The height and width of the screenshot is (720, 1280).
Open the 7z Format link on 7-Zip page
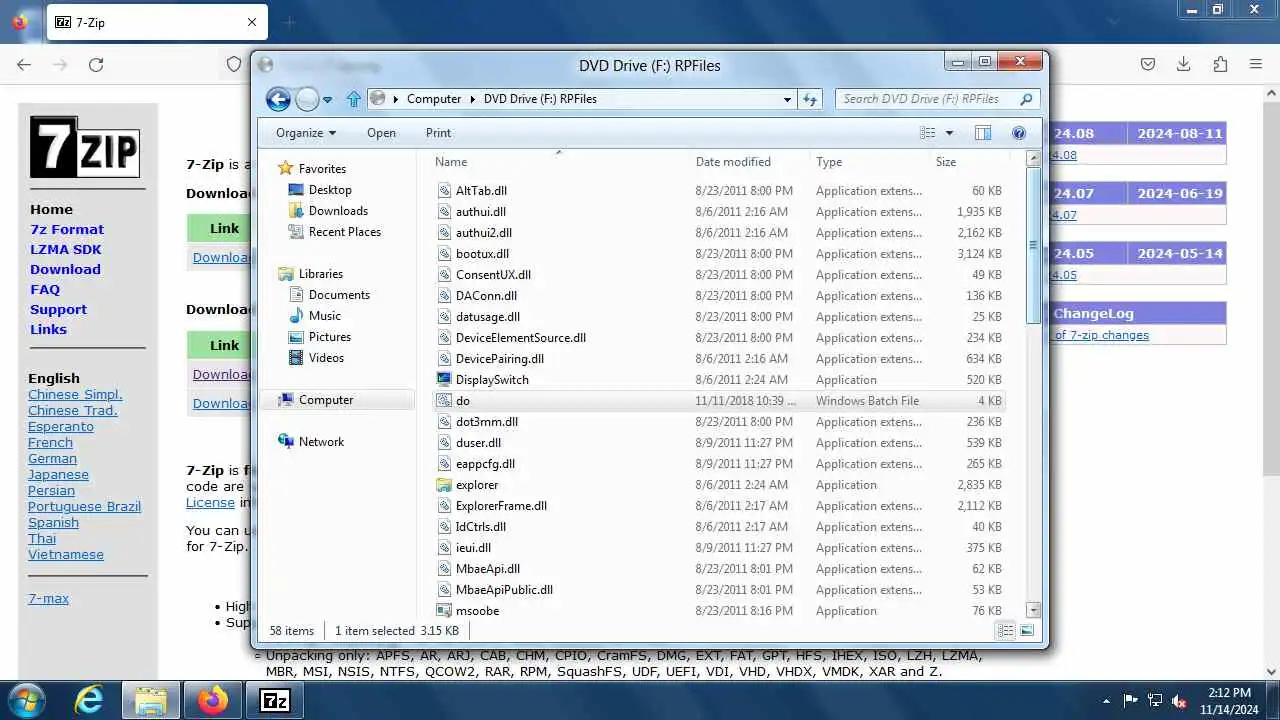pyautogui.click(x=67, y=229)
